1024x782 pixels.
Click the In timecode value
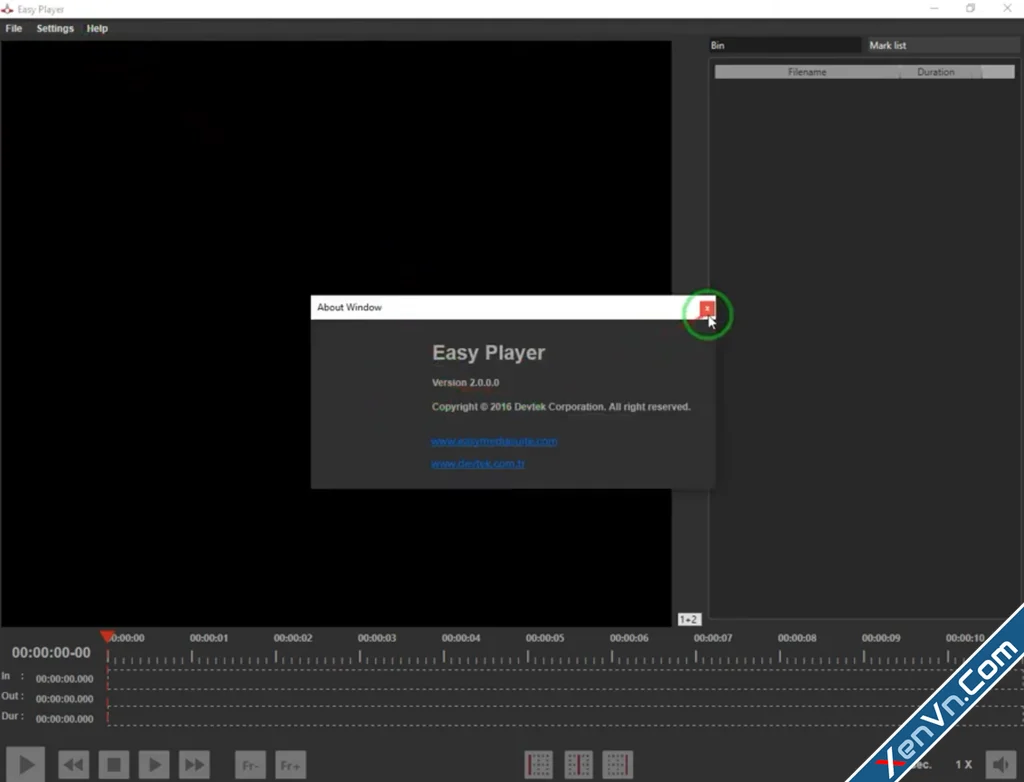click(65, 679)
